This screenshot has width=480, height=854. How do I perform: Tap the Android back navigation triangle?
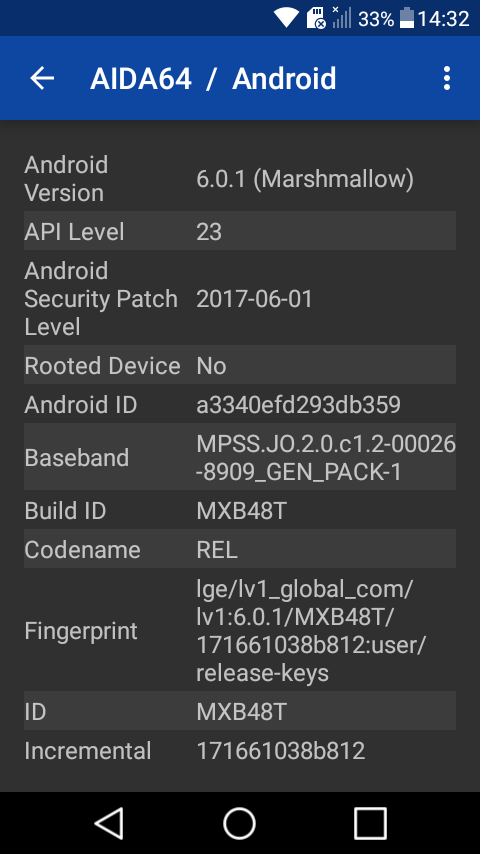tap(109, 822)
